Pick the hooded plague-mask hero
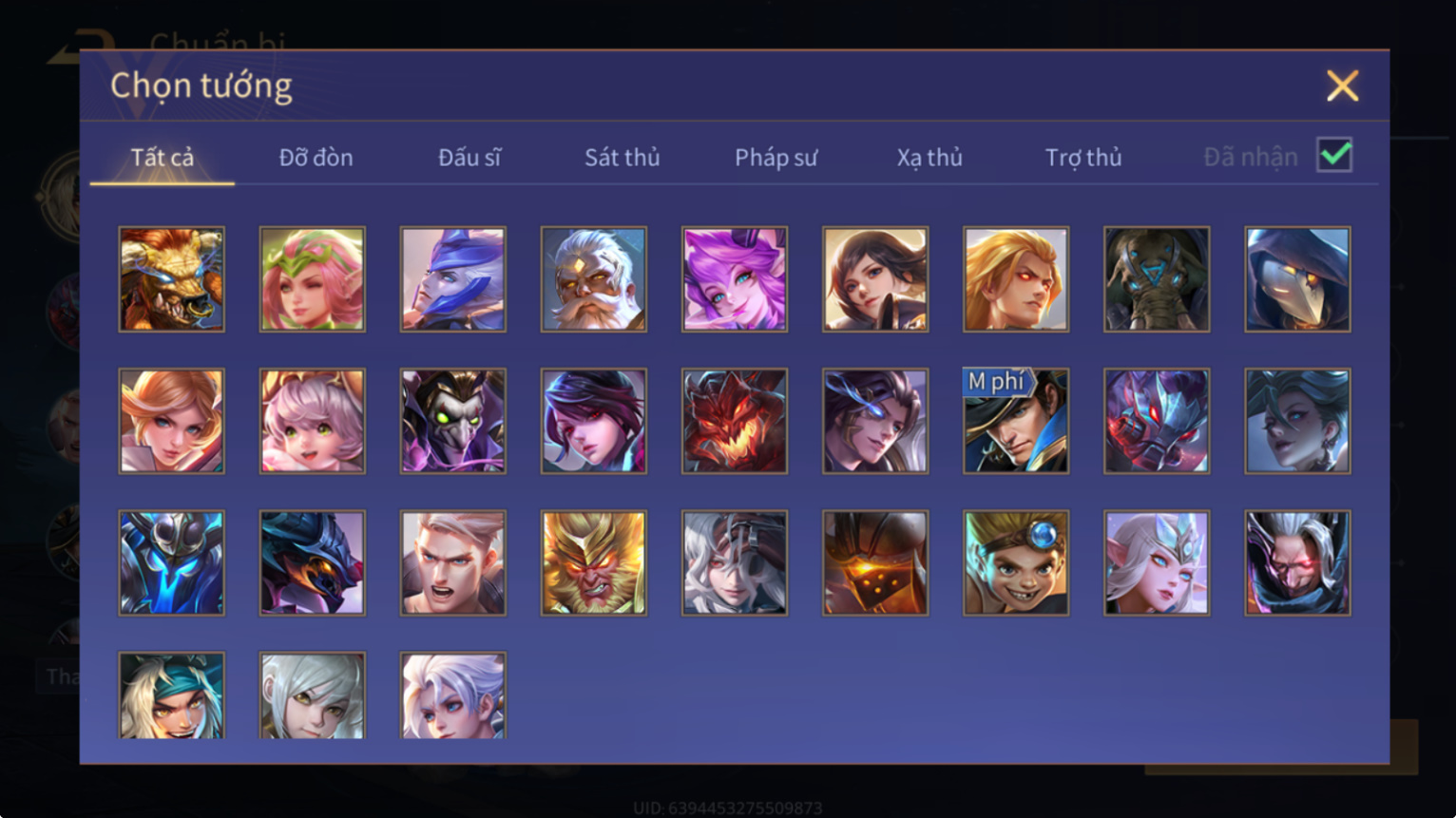 1297,279
